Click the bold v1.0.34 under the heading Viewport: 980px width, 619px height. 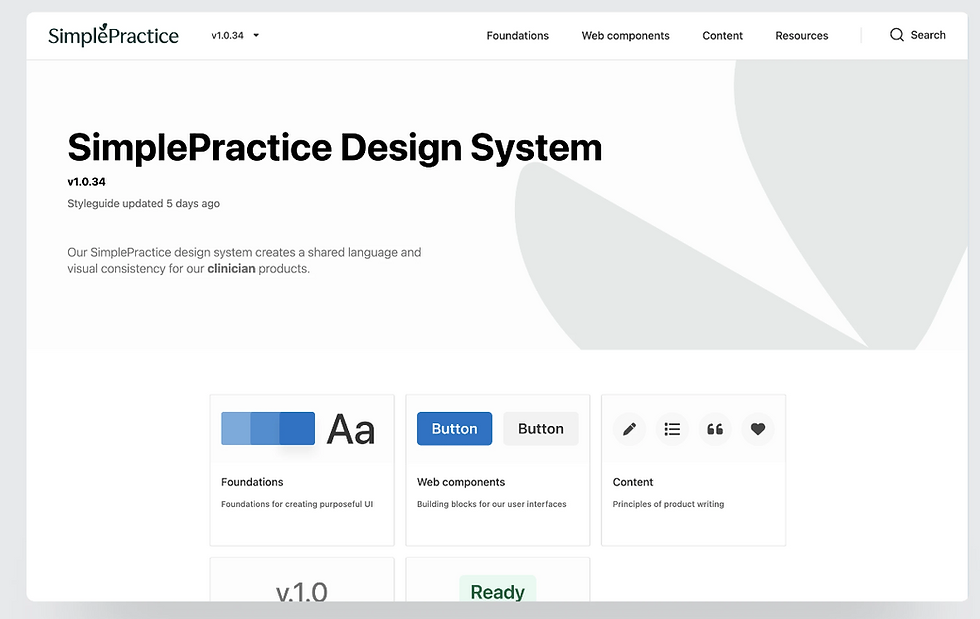pyautogui.click(x=86, y=182)
